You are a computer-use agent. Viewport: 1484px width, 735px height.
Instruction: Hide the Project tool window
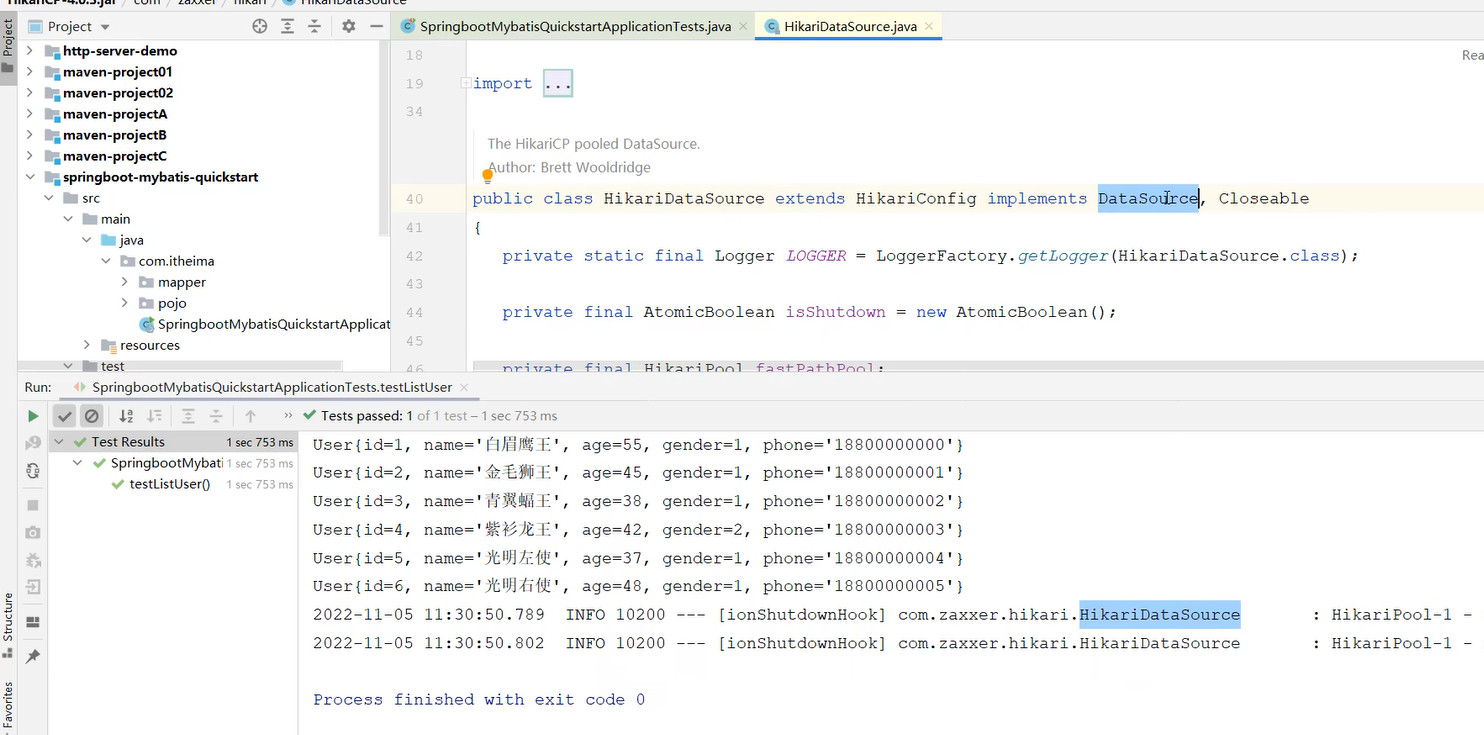point(377,25)
